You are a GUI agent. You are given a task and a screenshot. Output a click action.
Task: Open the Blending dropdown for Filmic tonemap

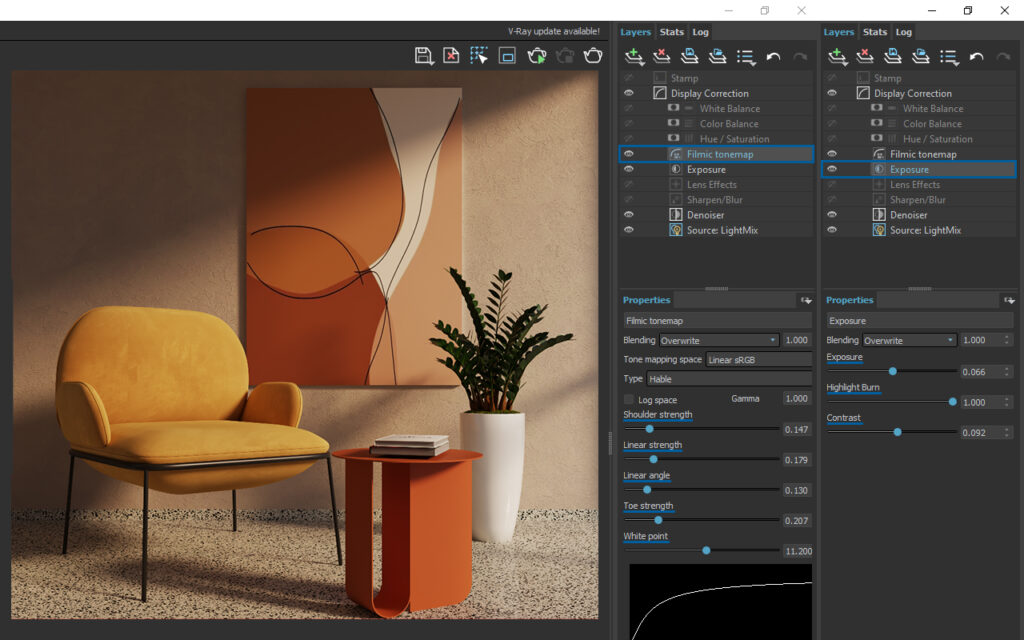coord(718,340)
